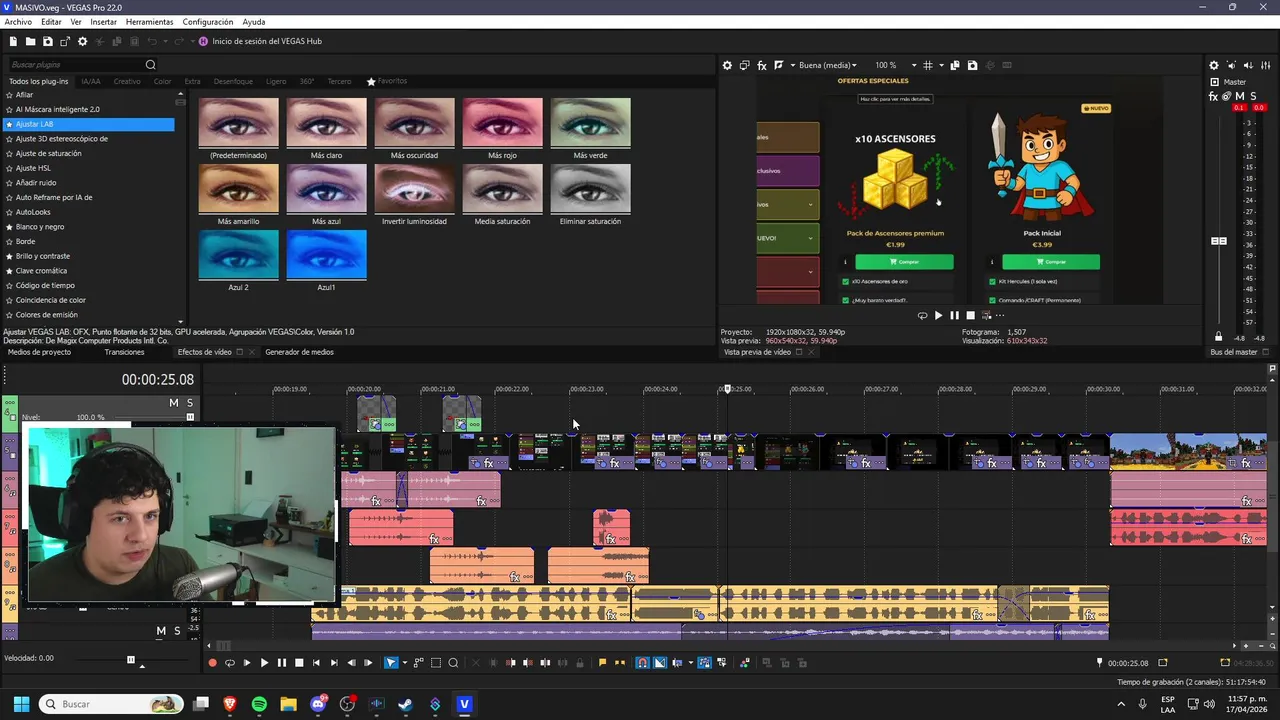The image size is (1280, 720).
Task: Choose the Invertir luminosidad preset thumbnail
Action: click(414, 189)
